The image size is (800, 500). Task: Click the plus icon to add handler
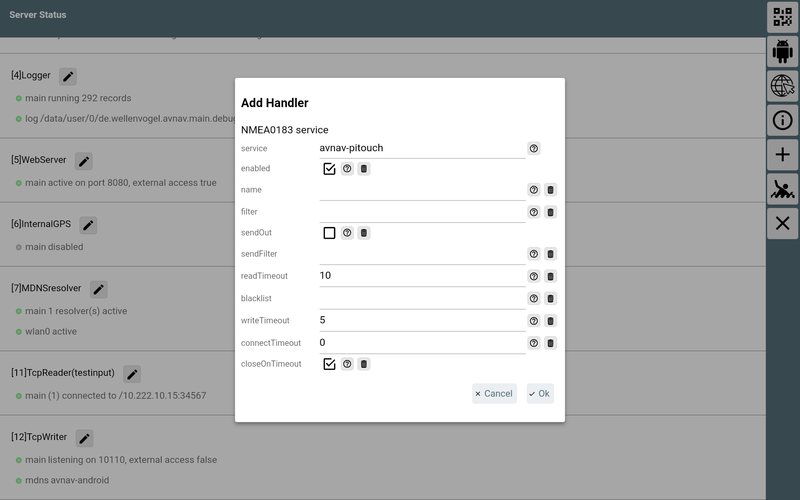[x=782, y=154]
